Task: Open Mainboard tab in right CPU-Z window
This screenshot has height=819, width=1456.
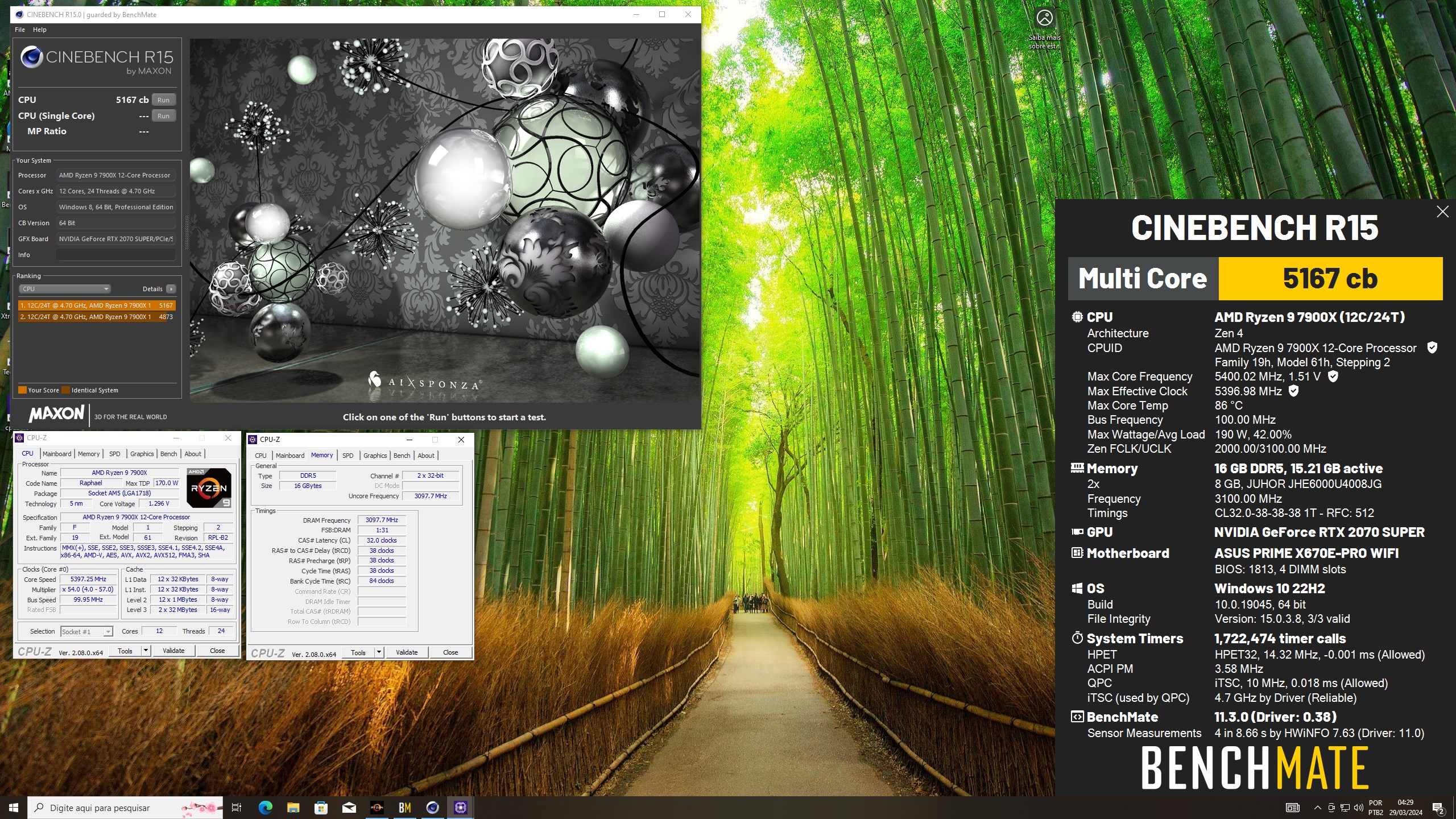Action: pos(290,456)
